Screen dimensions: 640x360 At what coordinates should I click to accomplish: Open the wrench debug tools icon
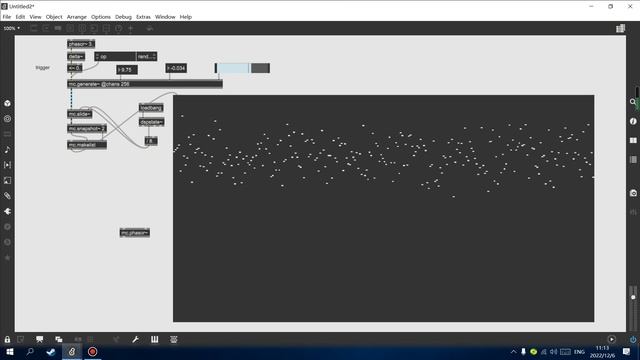point(135,339)
